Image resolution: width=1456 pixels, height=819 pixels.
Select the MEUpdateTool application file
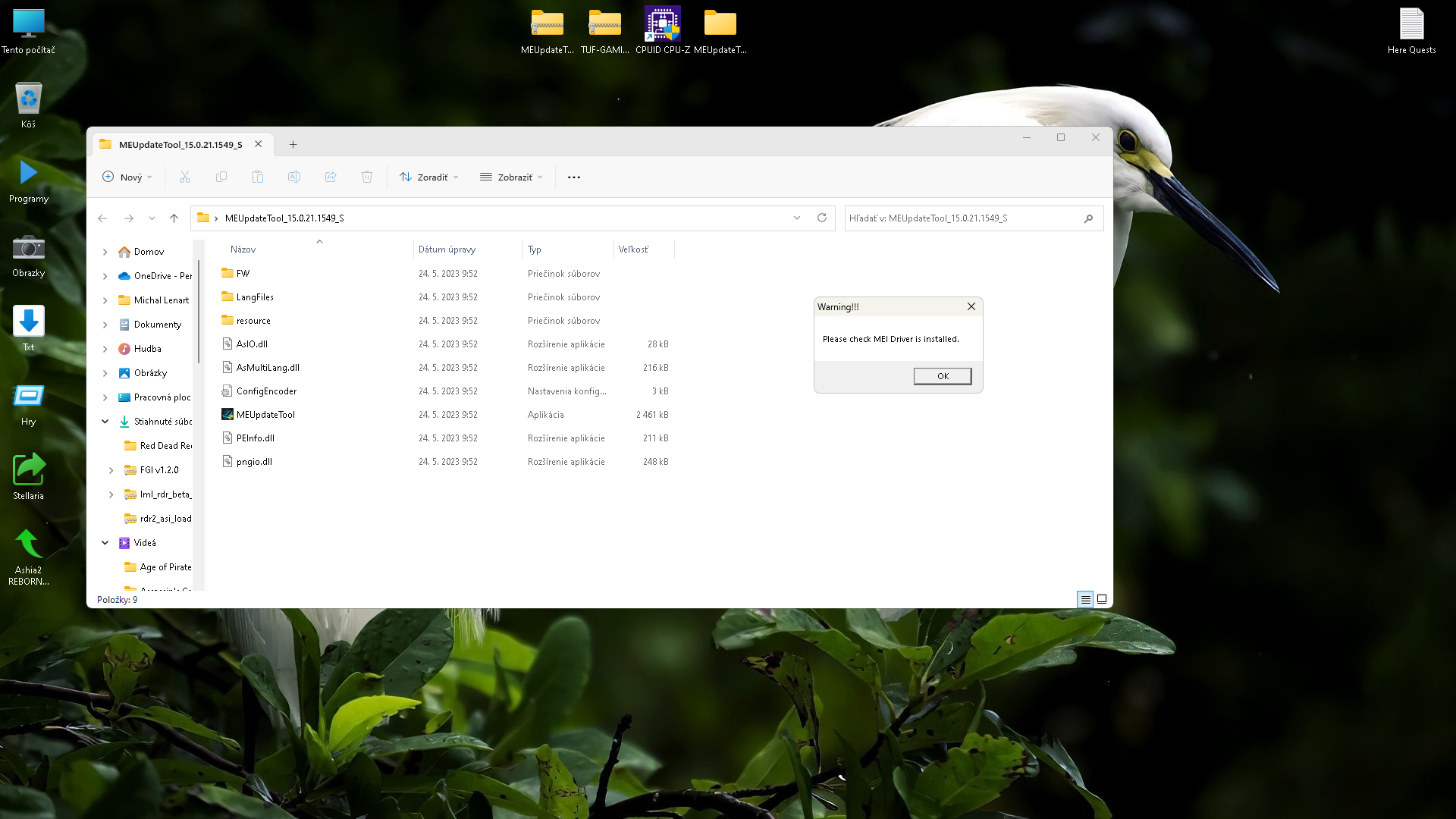[265, 415]
